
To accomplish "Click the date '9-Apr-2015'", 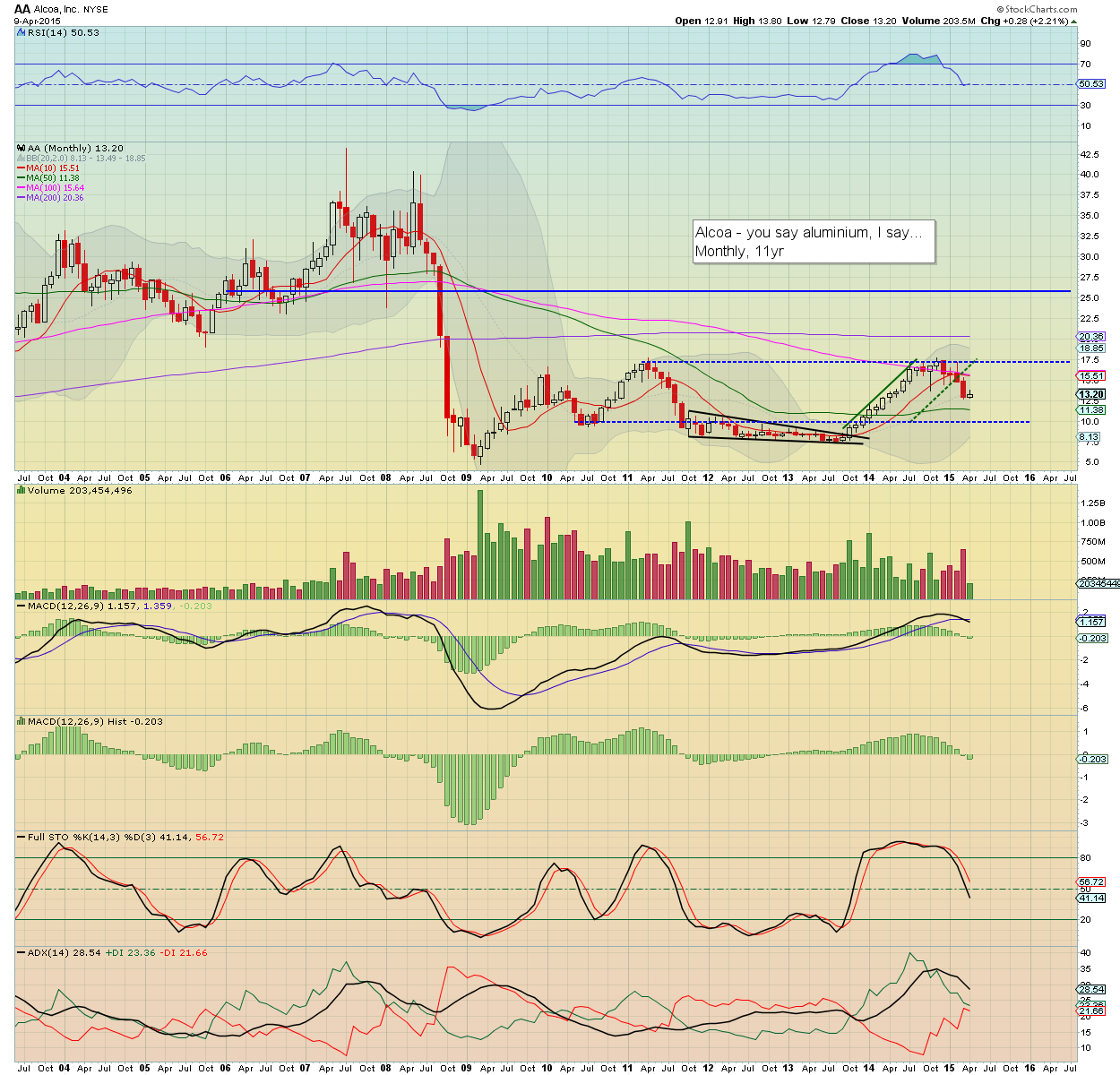I will click(x=36, y=21).
